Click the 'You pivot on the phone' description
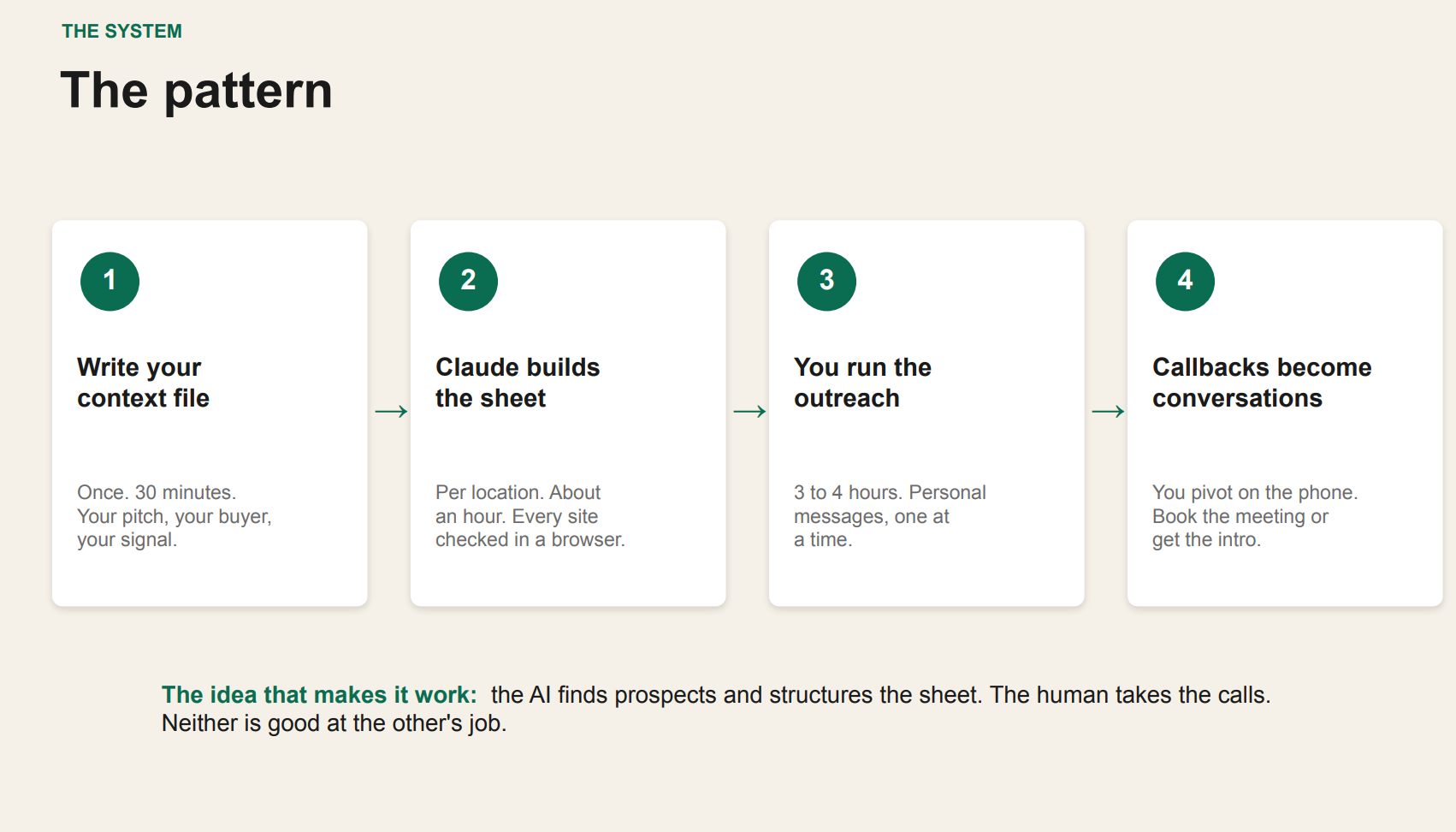 tap(1255, 516)
